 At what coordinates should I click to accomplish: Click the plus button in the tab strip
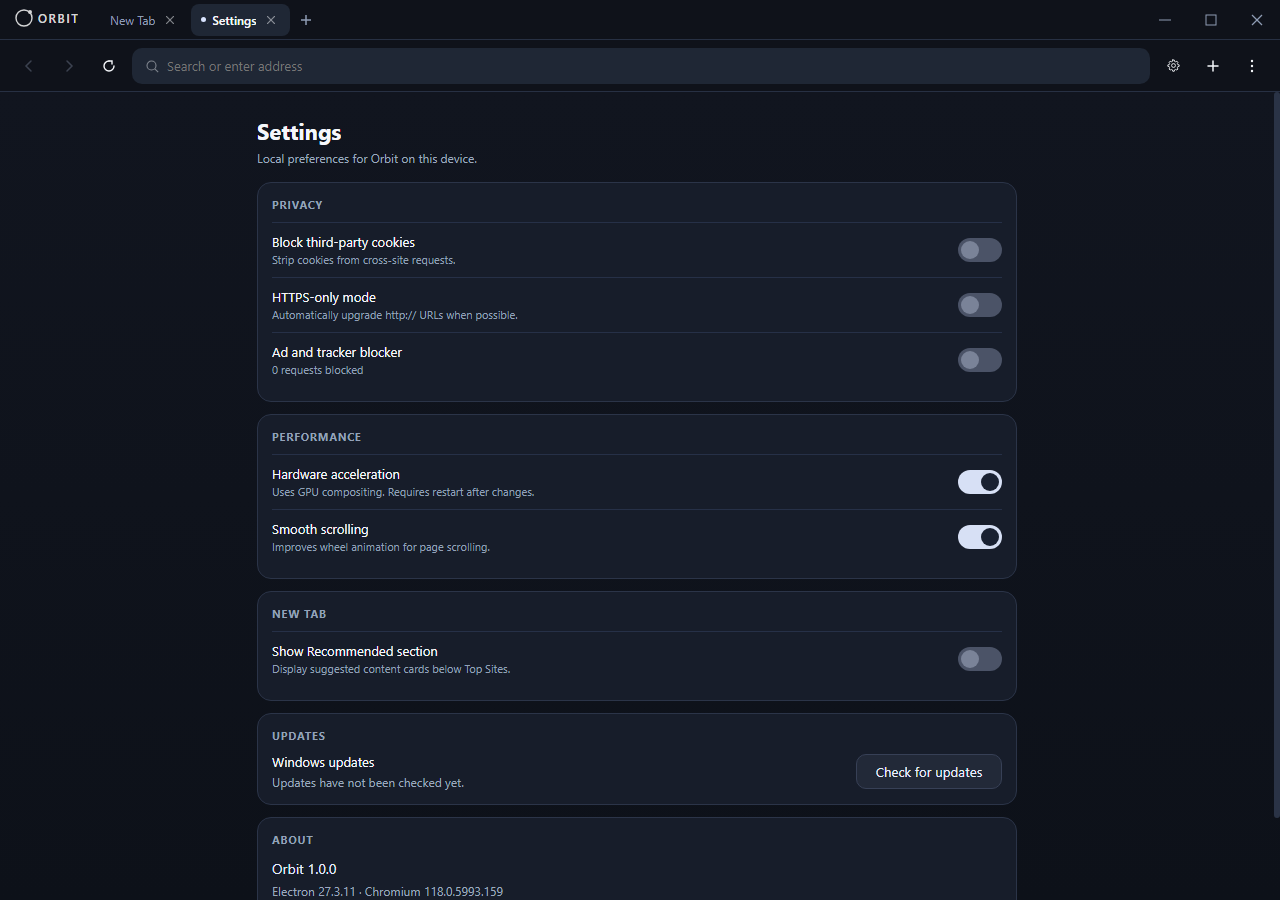pyautogui.click(x=306, y=20)
